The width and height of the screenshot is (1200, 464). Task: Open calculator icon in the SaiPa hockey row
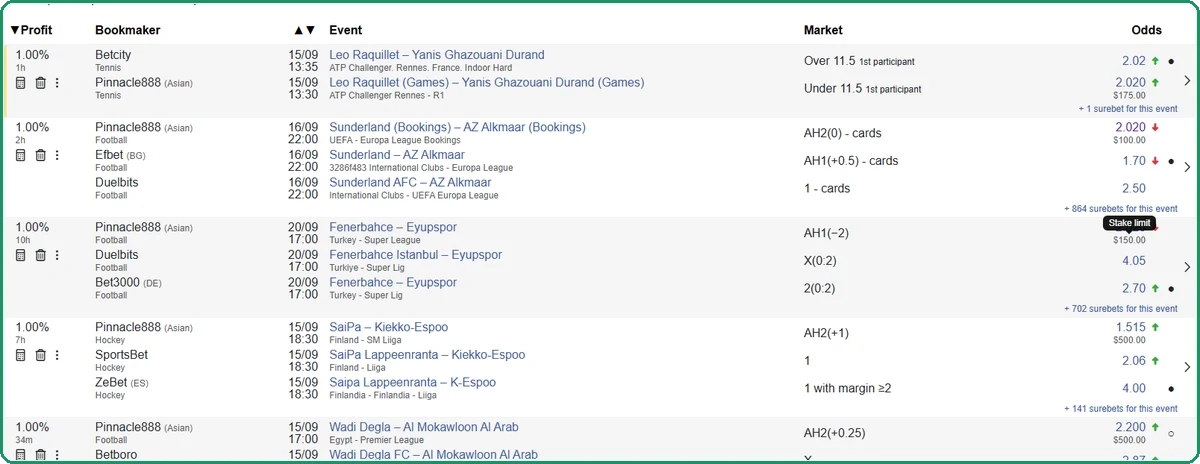click(x=21, y=355)
